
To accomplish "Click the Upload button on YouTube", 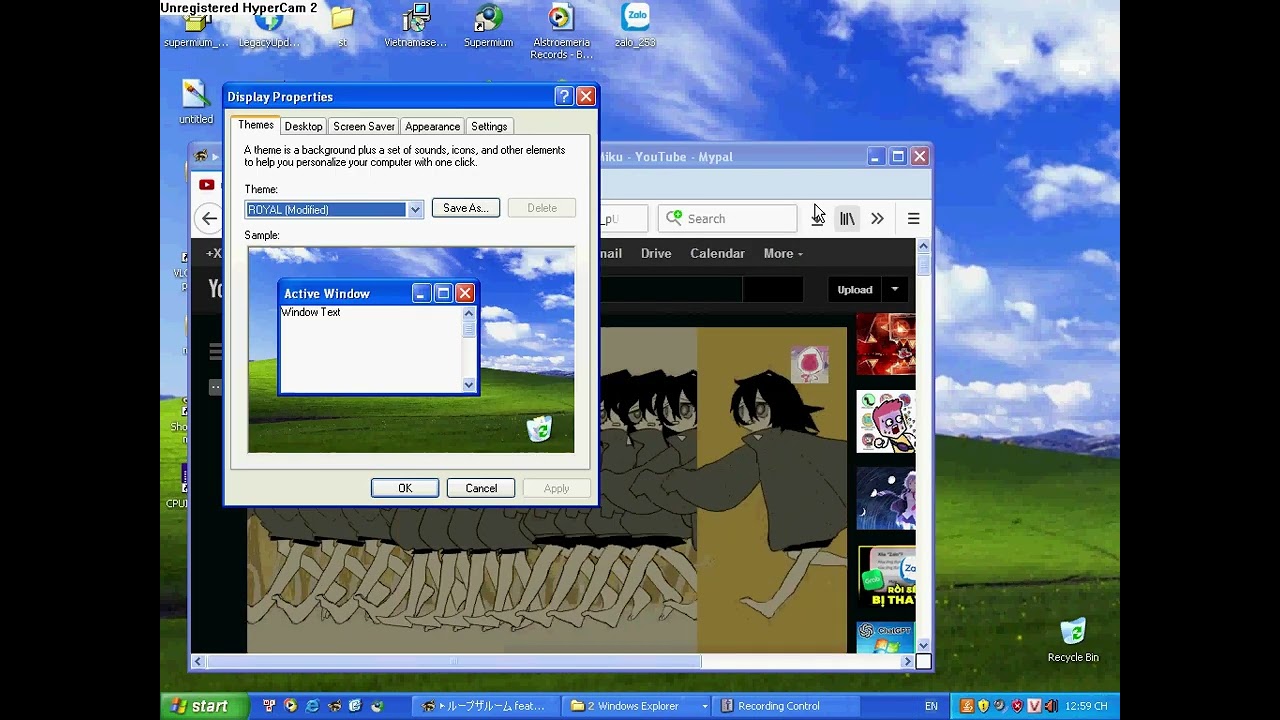I will 855,290.
